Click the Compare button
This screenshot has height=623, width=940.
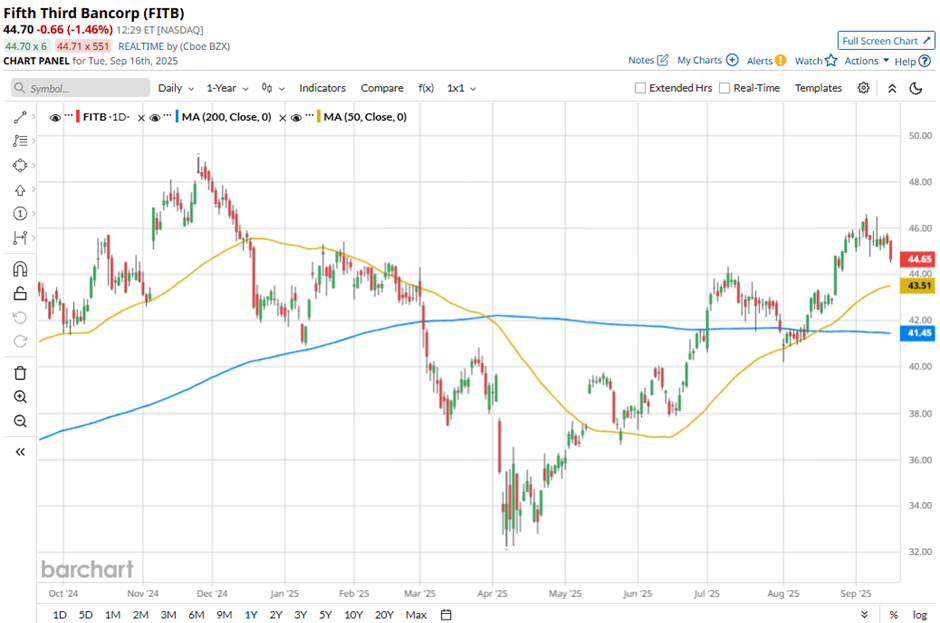(382, 88)
